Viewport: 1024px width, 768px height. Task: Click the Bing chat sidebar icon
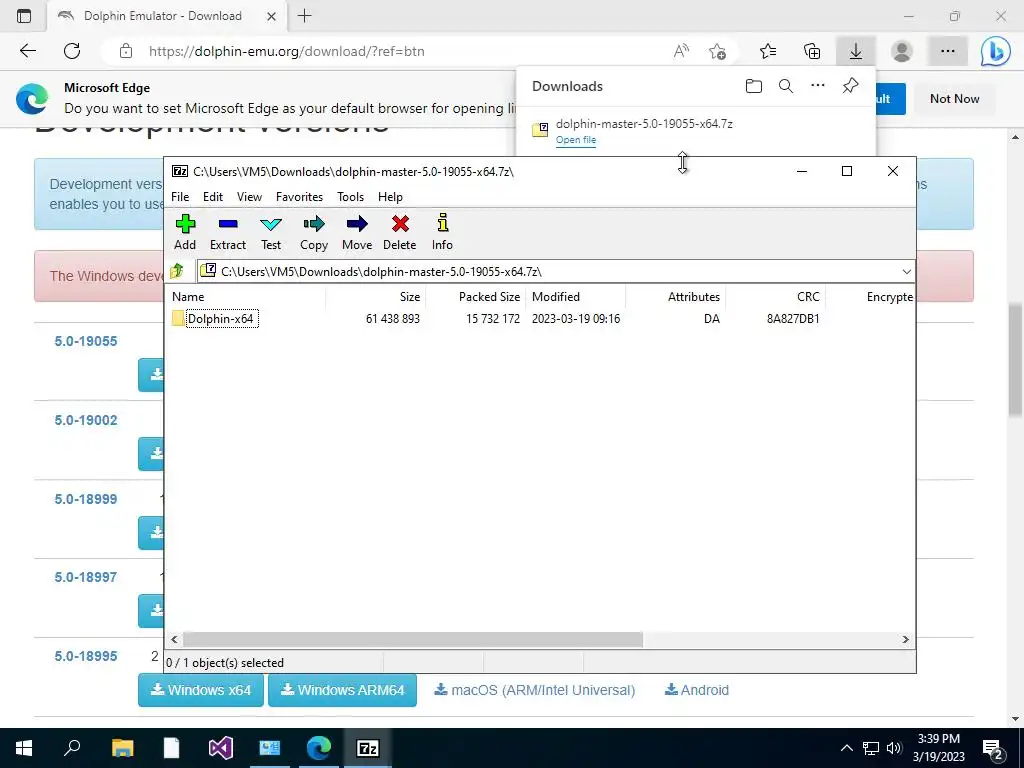[995, 51]
